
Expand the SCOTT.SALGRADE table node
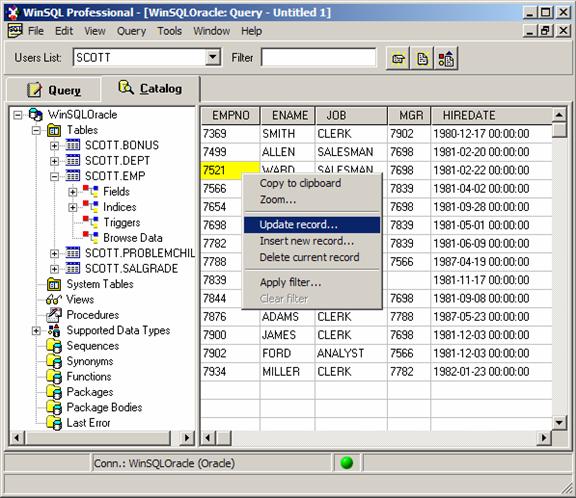[x=54, y=269]
